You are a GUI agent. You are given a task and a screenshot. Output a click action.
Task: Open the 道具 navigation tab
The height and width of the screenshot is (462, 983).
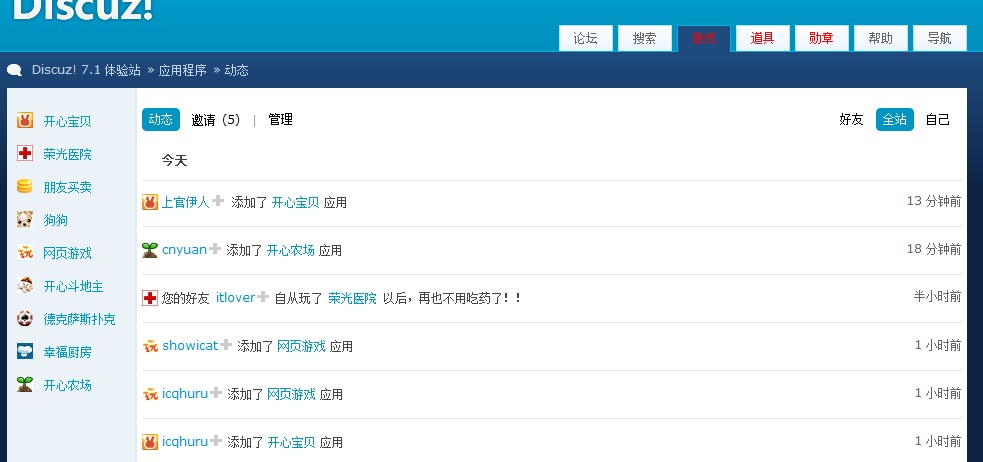pyautogui.click(x=762, y=38)
